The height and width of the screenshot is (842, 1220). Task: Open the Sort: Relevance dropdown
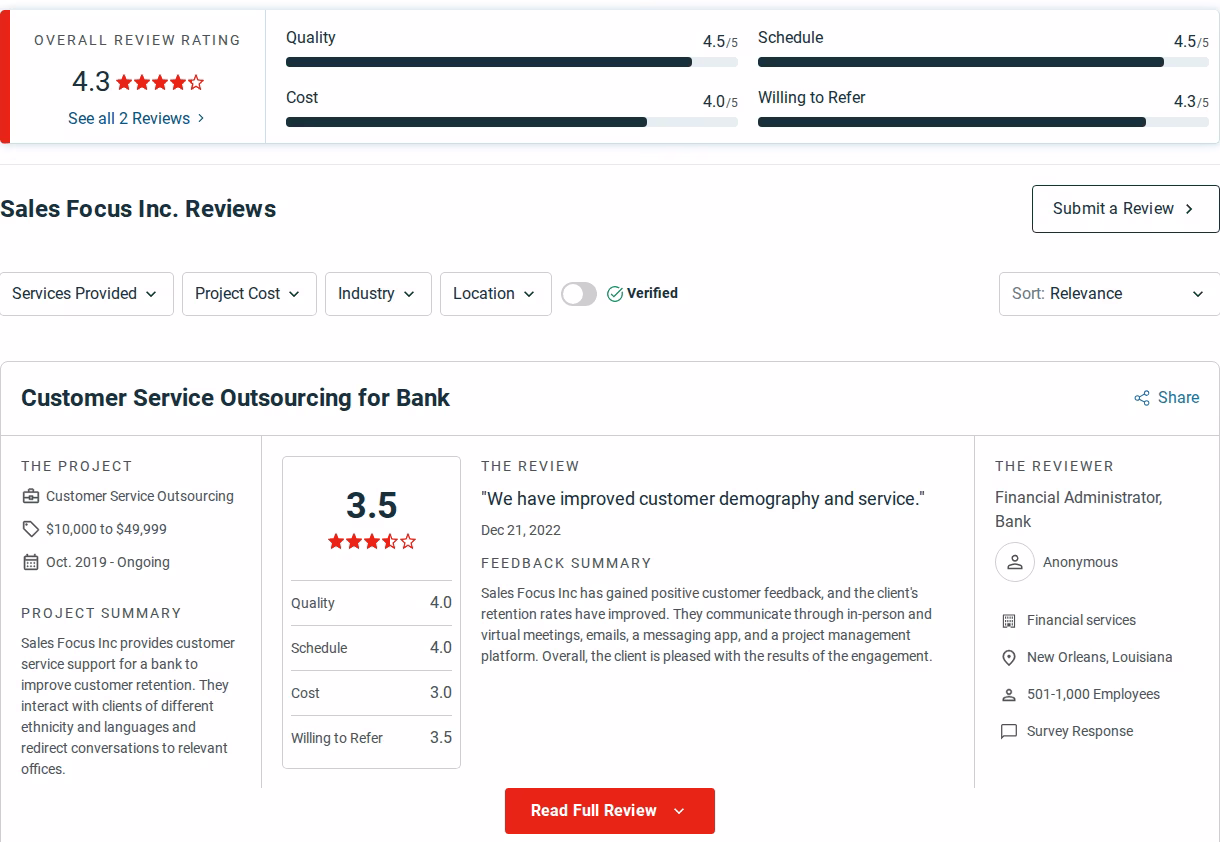click(1109, 294)
